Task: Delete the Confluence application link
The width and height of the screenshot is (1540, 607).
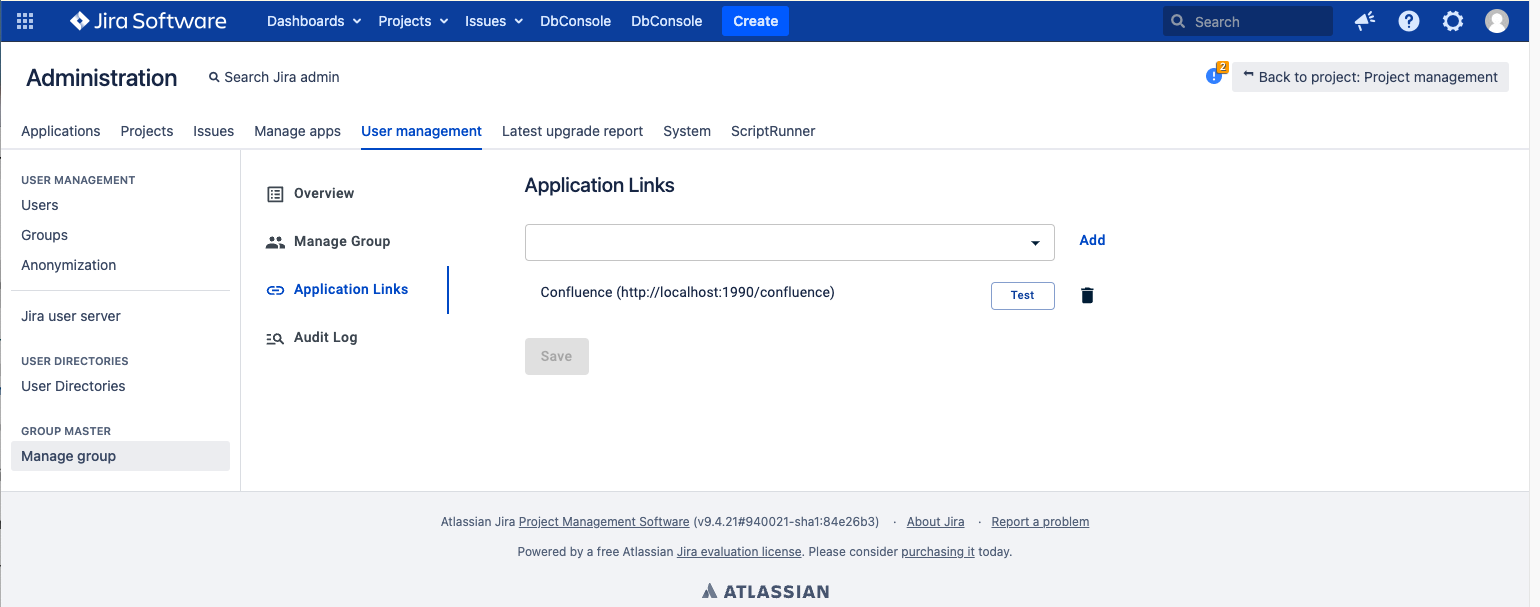Action: coord(1088,295)
